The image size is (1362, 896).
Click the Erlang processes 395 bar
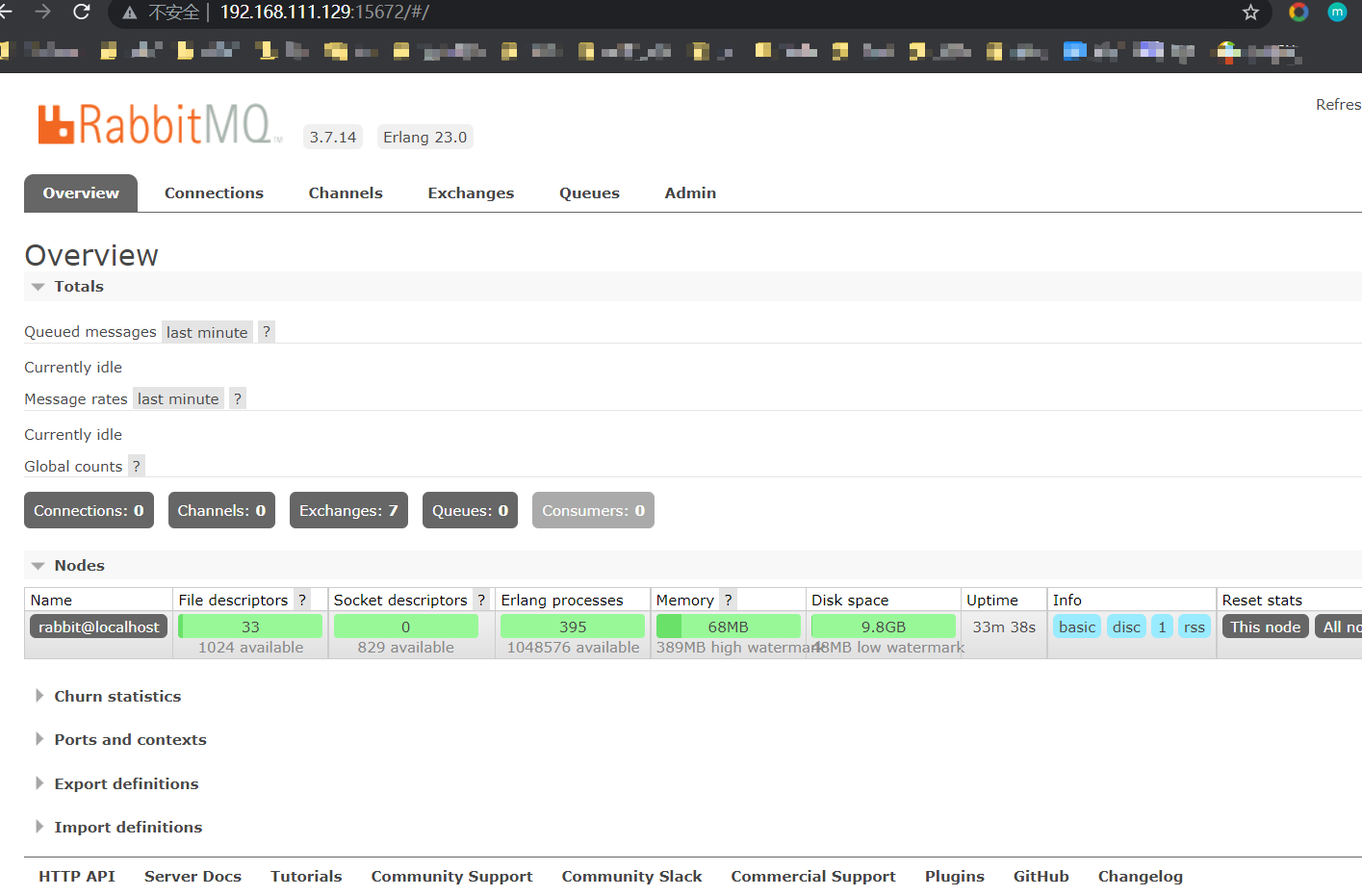pyautogui.click(x=573, y=627)
